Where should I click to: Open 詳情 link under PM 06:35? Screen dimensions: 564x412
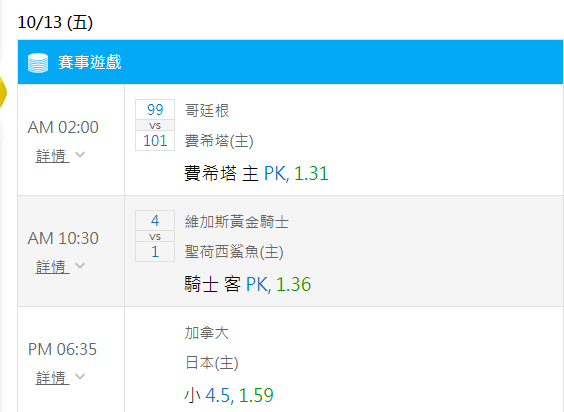[53, 377]
